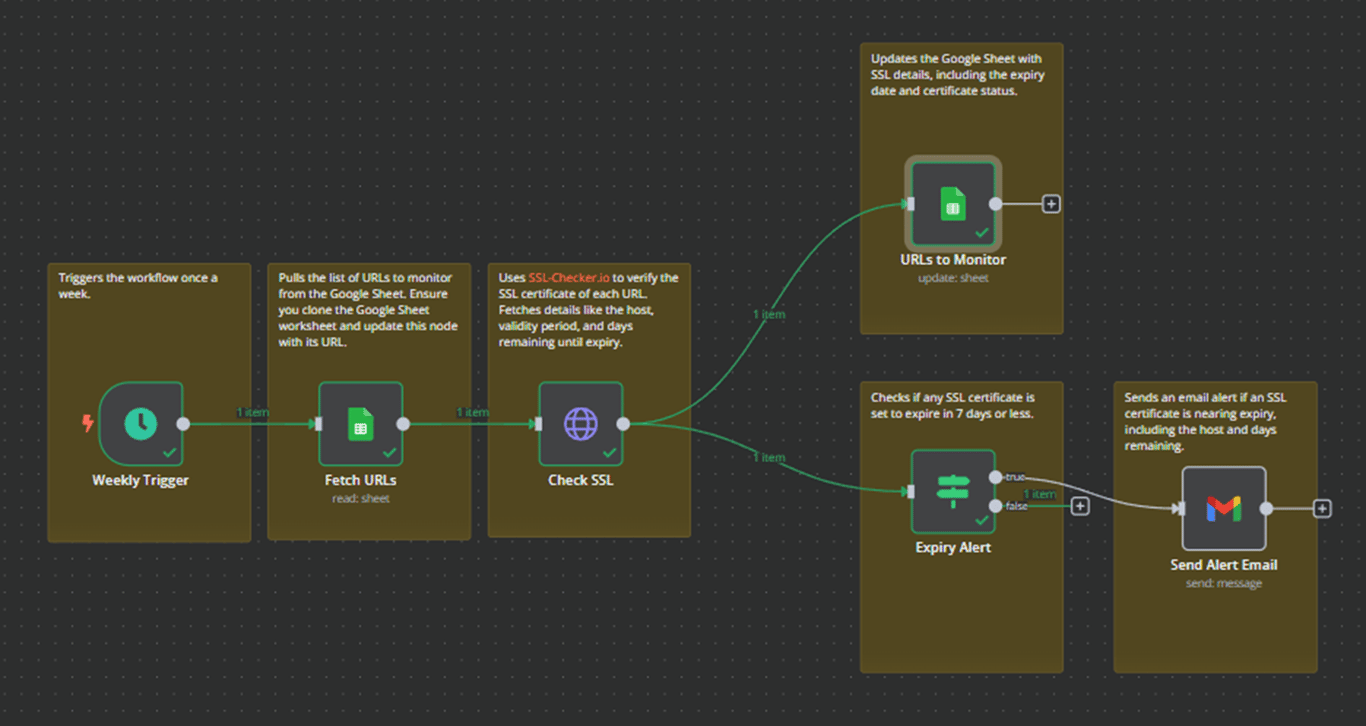Click the 1 item label before Expiry Alert
The width and height of the screenshot is (1366, 726).
(x=767, y=457)
